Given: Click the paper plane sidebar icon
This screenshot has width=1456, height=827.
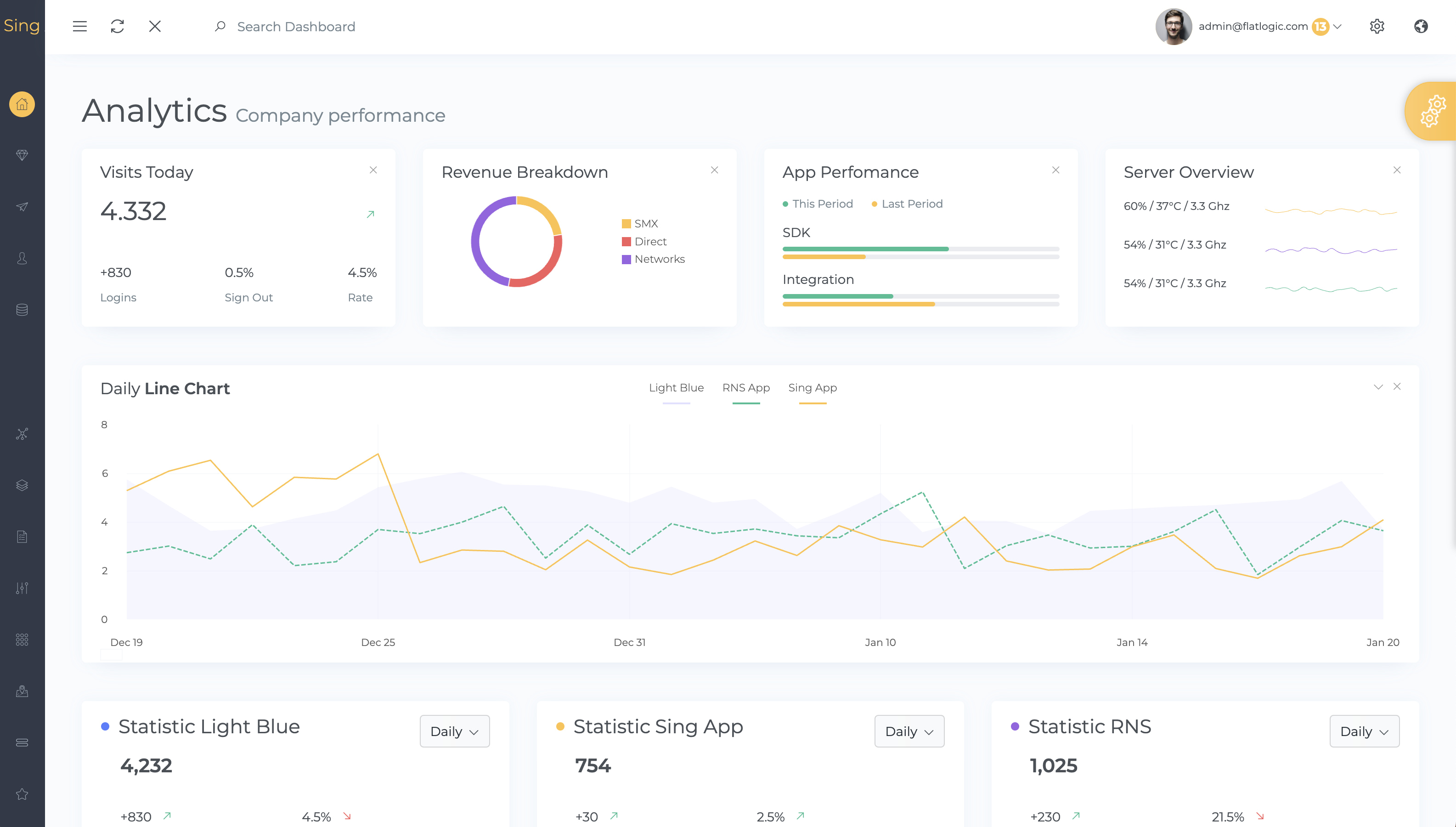Looking at the screenshot, I should click(x=22, y=207).
